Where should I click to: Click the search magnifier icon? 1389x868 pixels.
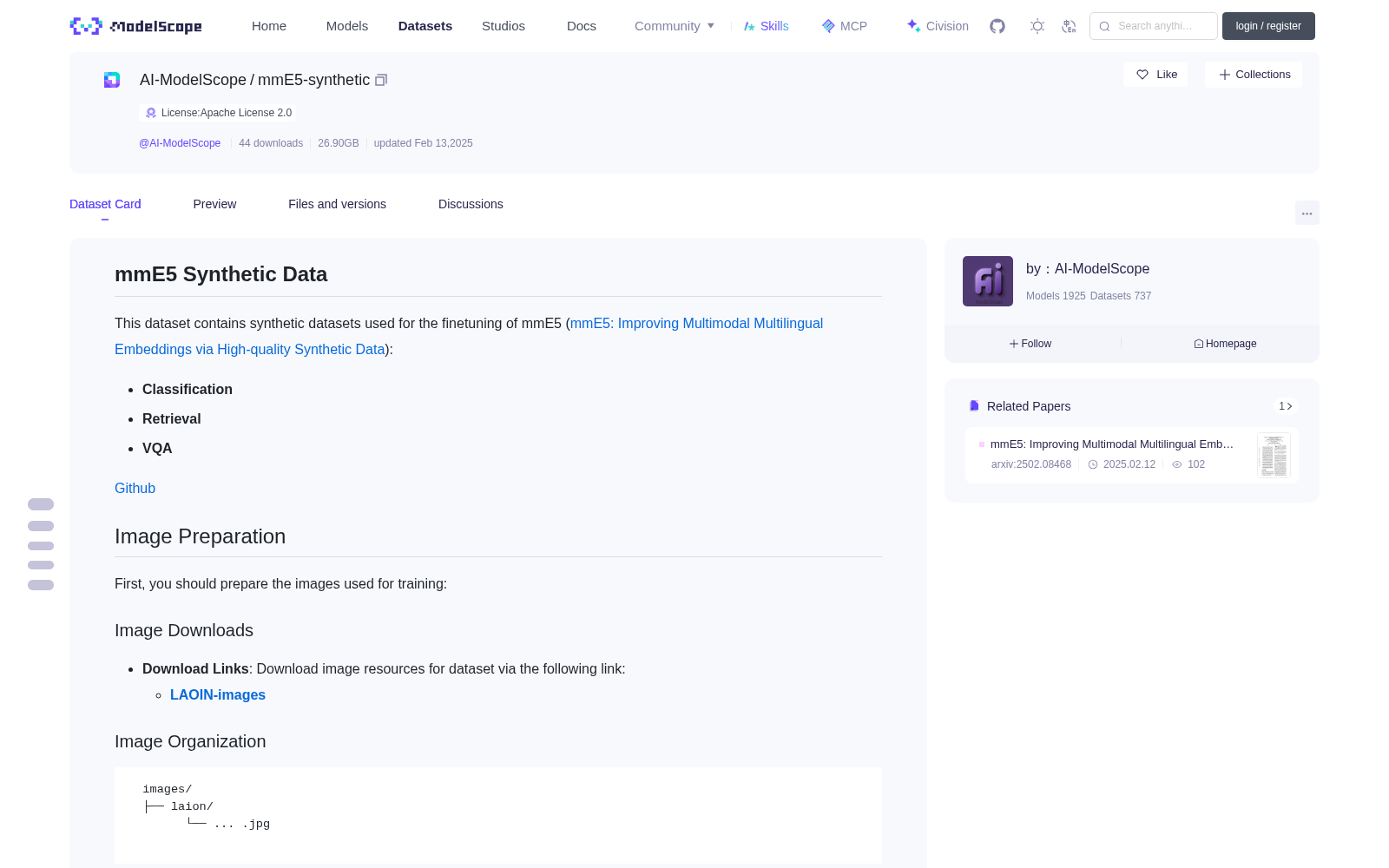tap(1104, 26)
